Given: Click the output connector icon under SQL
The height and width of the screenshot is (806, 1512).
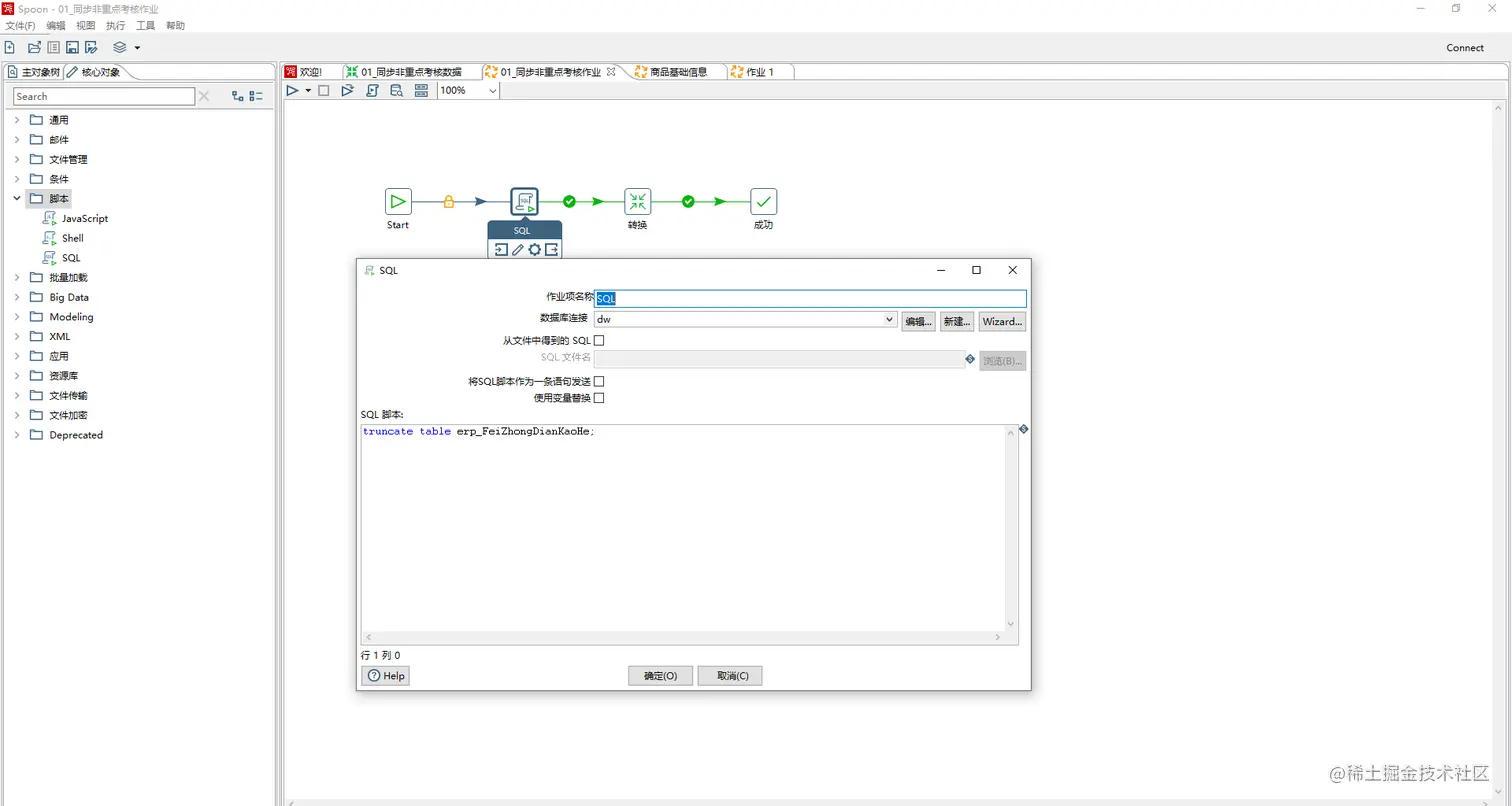Looking at the screenshot, I should [x=551, y=249].
